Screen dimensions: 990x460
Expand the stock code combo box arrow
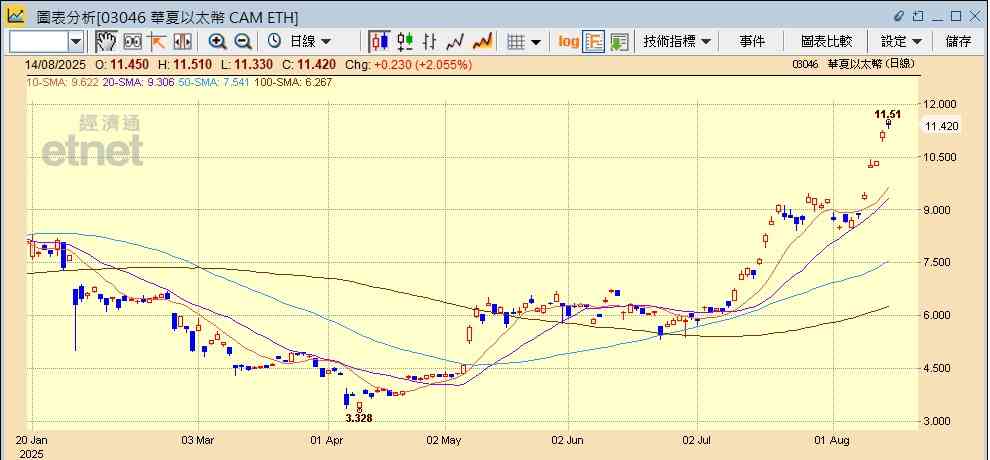[x=76, y=42]
